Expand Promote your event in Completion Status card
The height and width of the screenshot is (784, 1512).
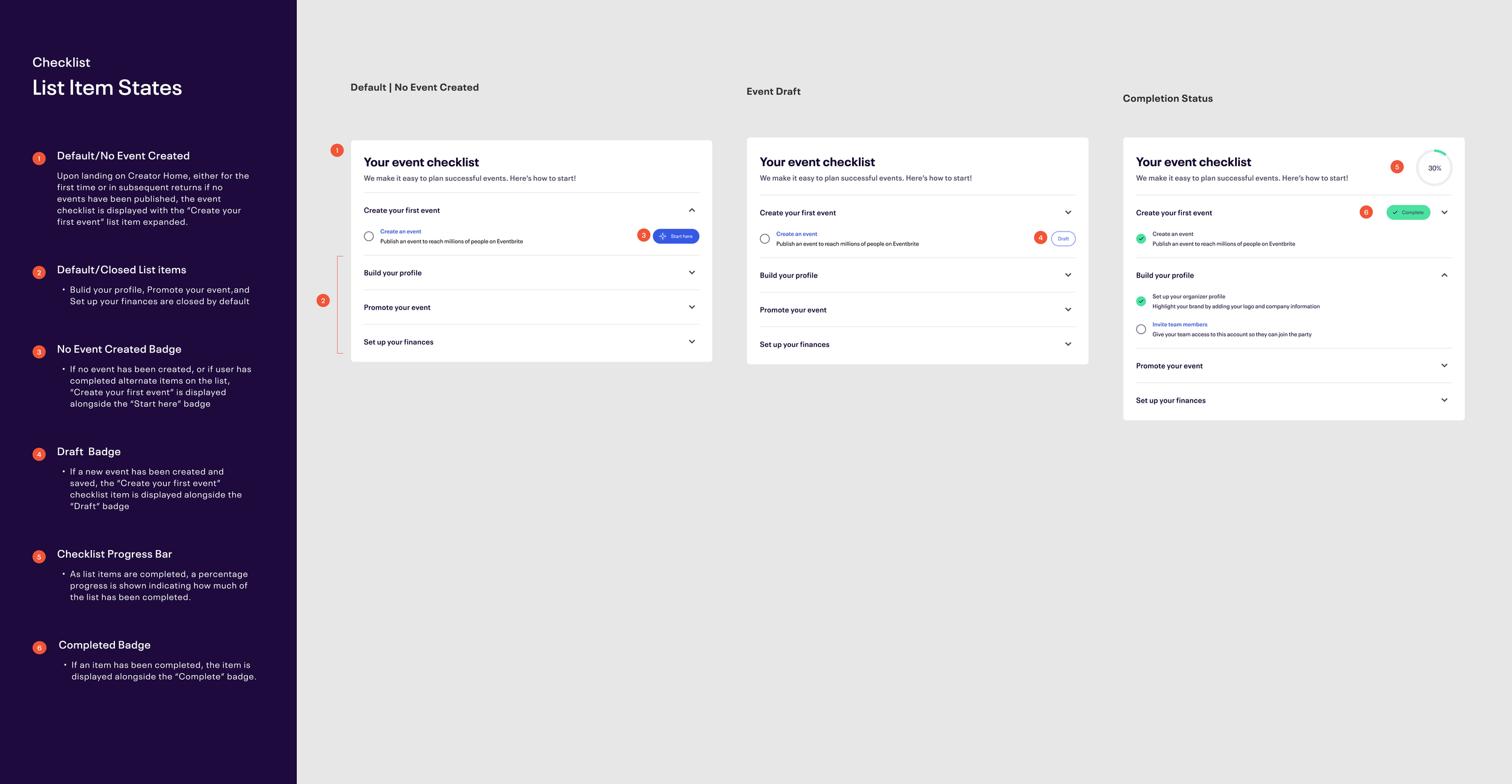point(1444,366)
